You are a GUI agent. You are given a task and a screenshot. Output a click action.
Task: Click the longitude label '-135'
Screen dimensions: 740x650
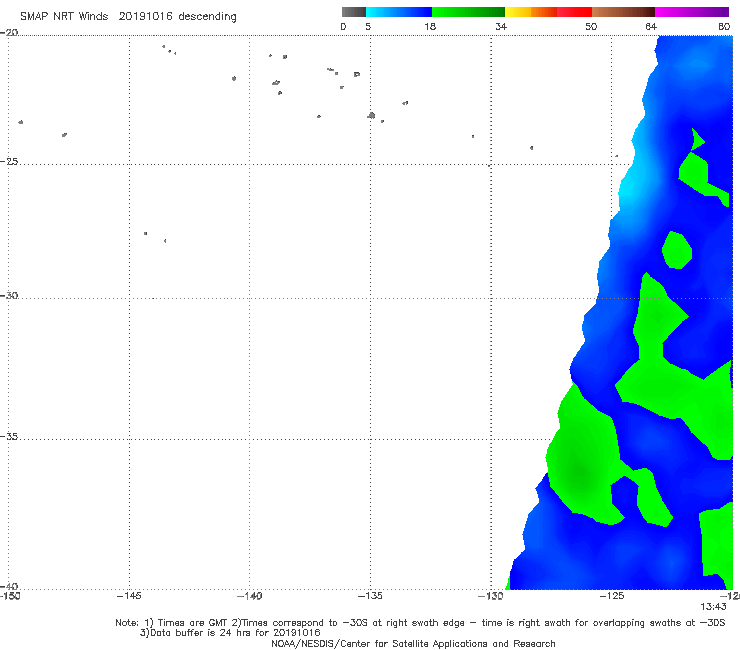(x=370, y=596)
